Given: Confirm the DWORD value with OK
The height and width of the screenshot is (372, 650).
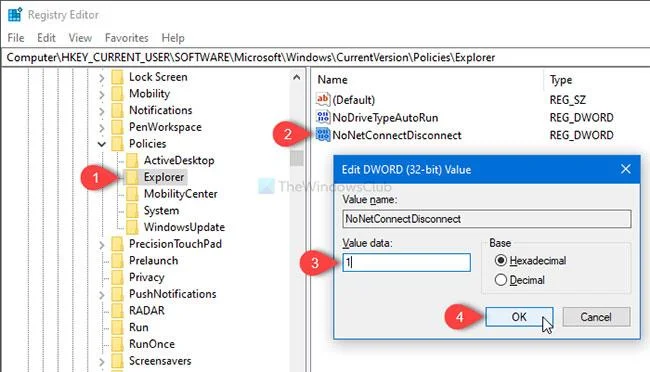Looking at the screenshot, I should pyautogui.click(x=519, y=317).
